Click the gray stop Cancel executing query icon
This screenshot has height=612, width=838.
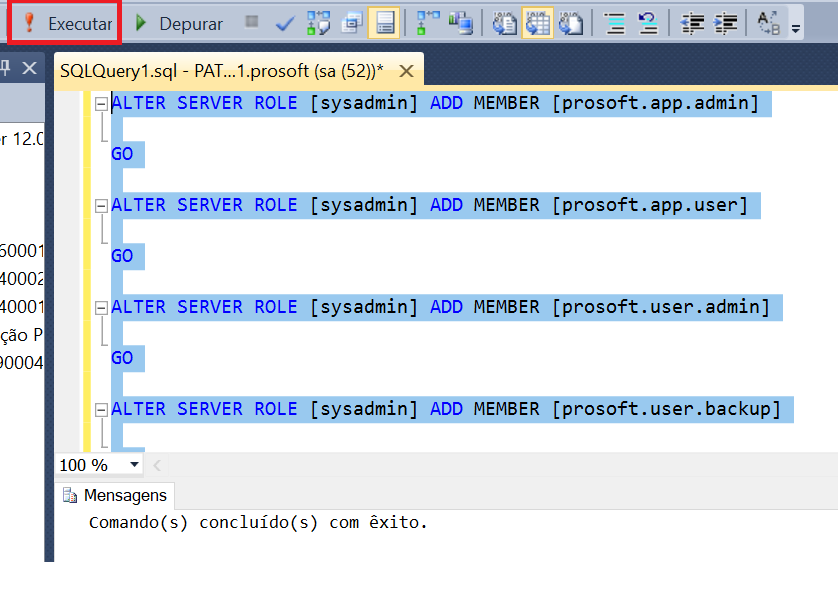pos(252,22)
